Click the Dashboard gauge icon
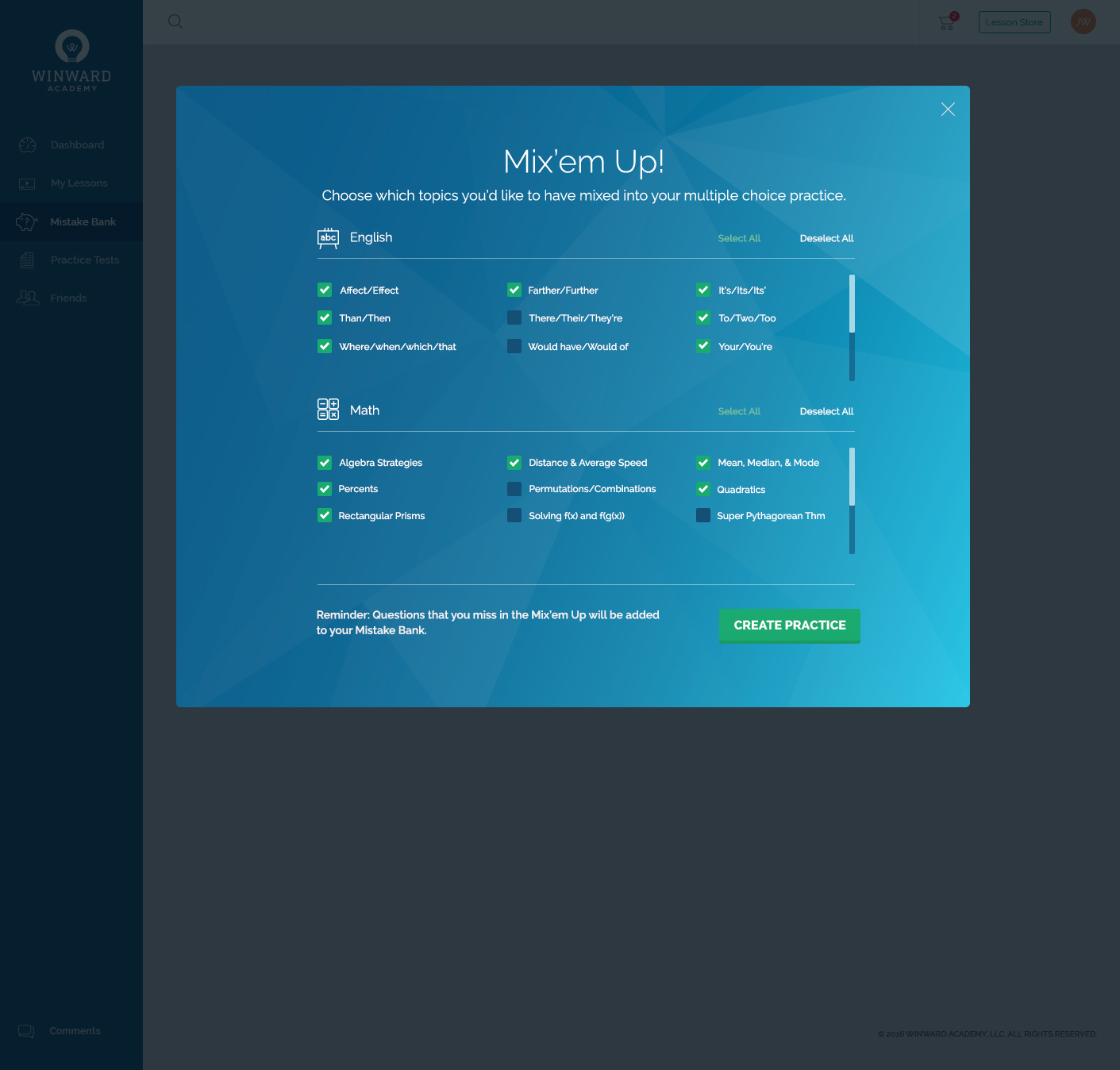1120x1070 pixels. [x=28, y=144]
